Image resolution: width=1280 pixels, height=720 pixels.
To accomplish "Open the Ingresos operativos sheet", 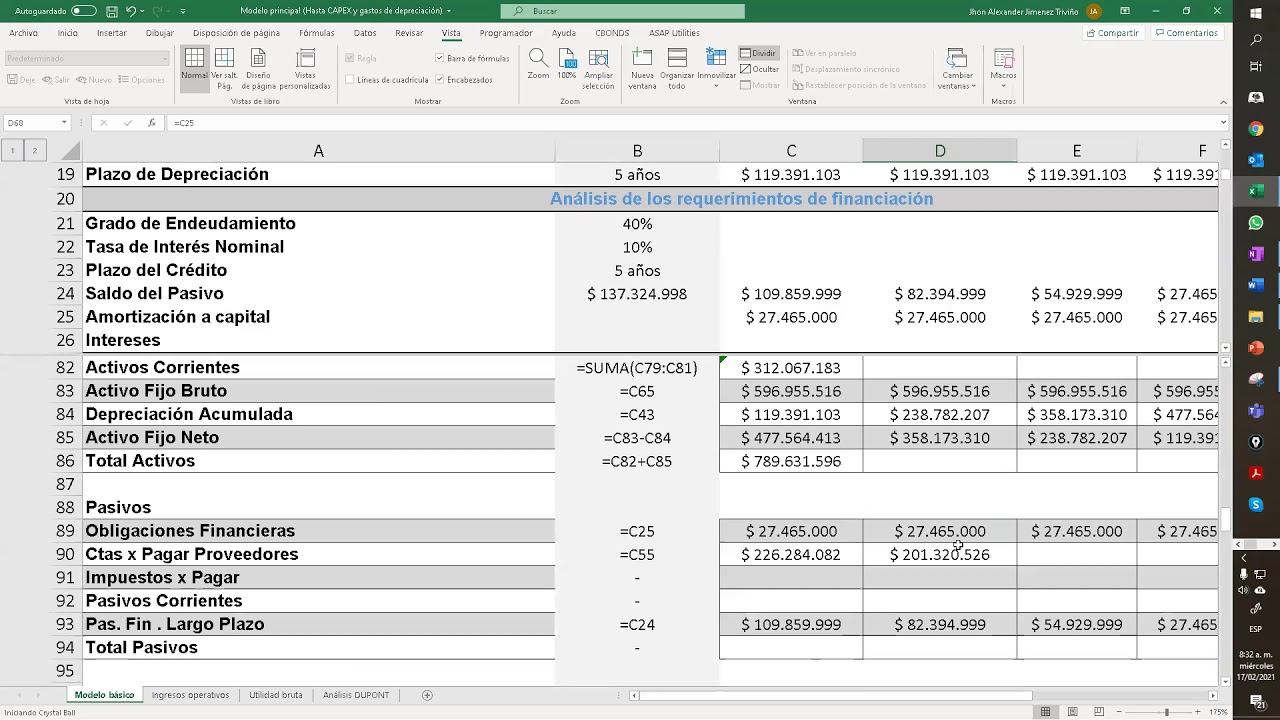I will pos(190,695).
